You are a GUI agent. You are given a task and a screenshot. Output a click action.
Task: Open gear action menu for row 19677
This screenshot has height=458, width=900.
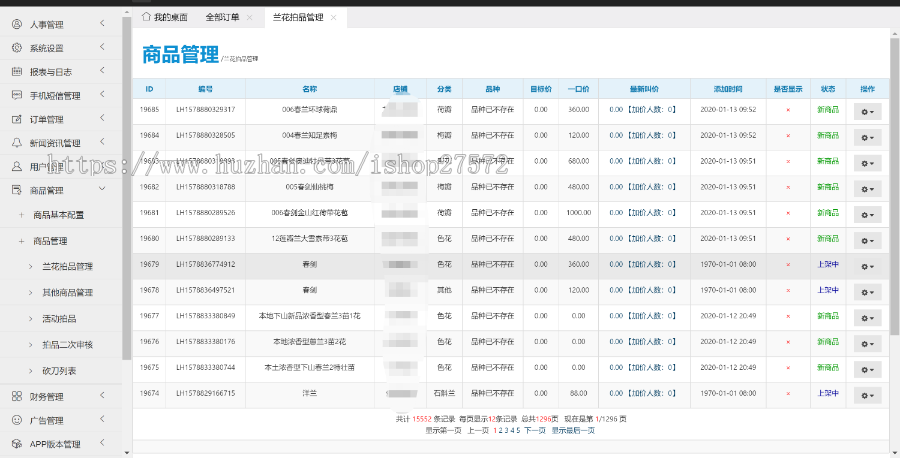click(x=867, y=318)
